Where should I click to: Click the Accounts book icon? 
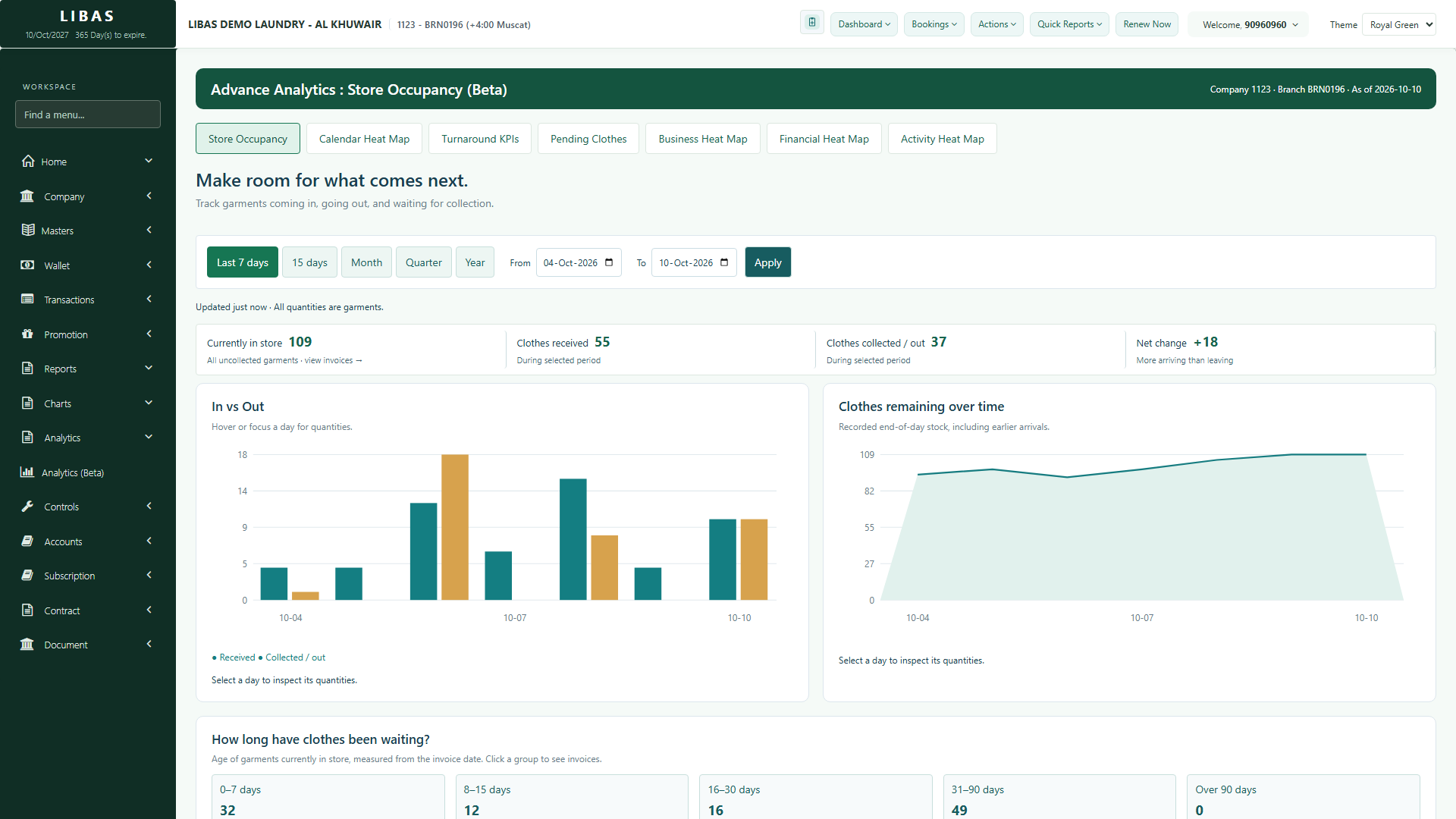pos(27,541)
